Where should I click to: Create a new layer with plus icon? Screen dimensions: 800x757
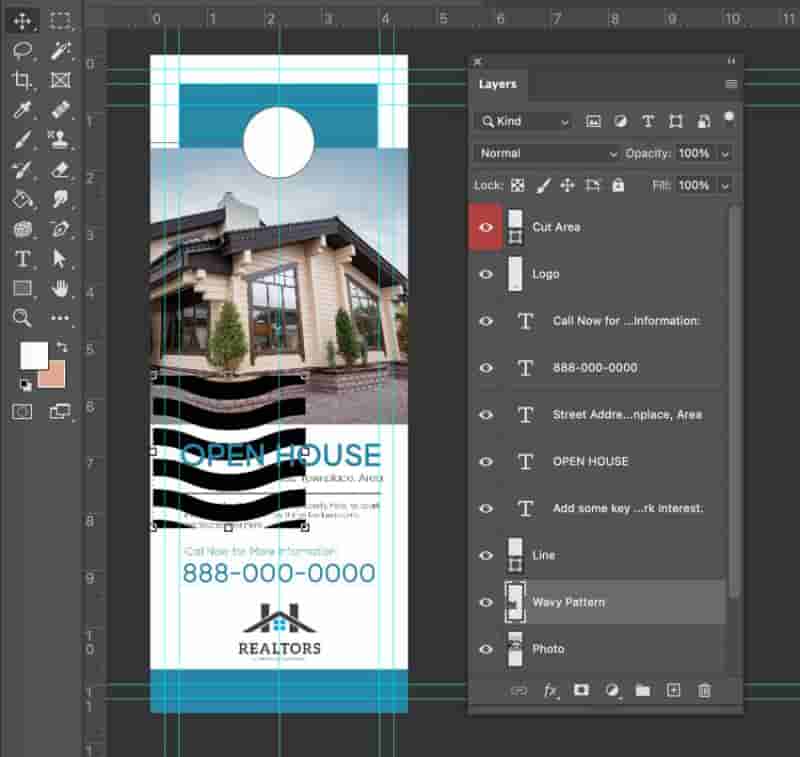point(673,690)
